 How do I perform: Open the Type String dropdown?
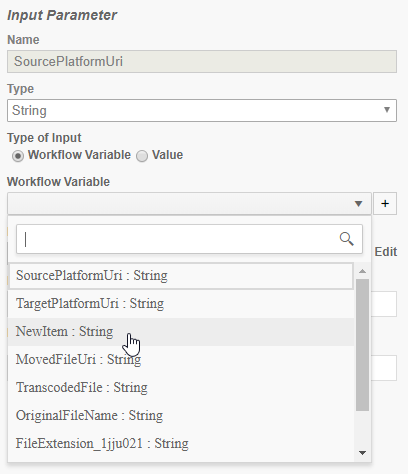click(x=202, y=110)
